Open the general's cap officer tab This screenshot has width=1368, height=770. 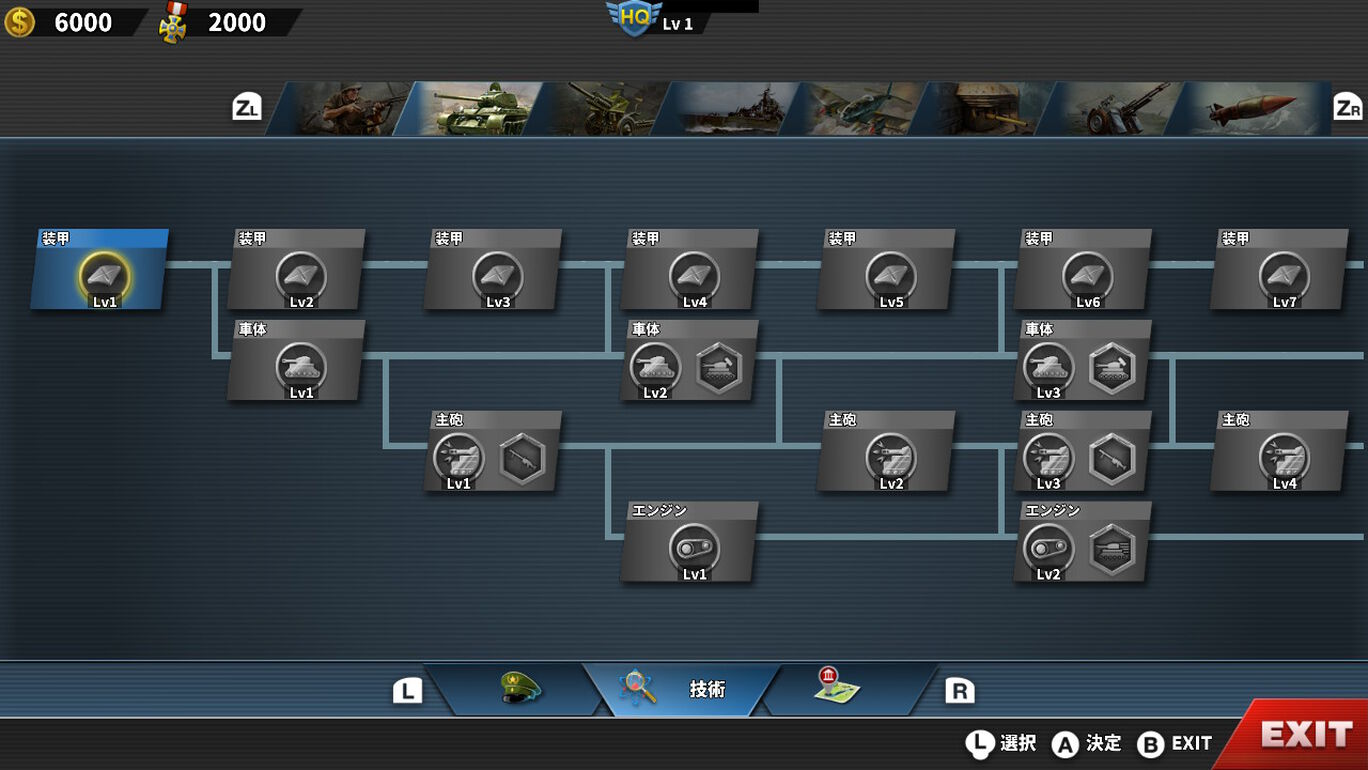coord(518,689)
